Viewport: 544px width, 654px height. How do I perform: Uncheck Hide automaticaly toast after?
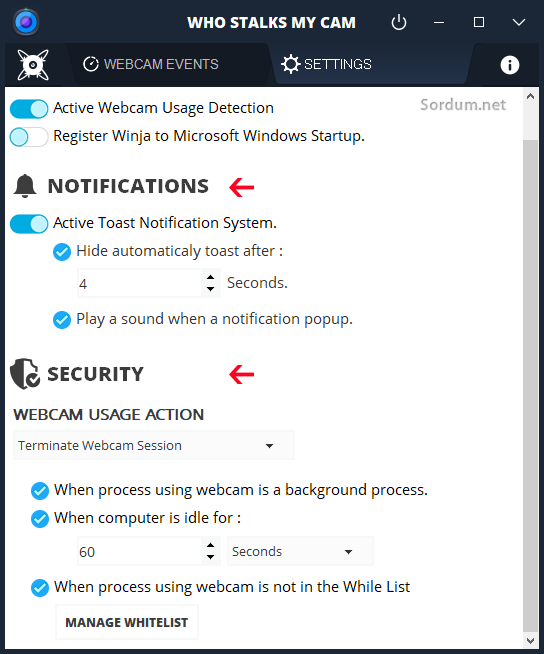[x=62, y=252]
